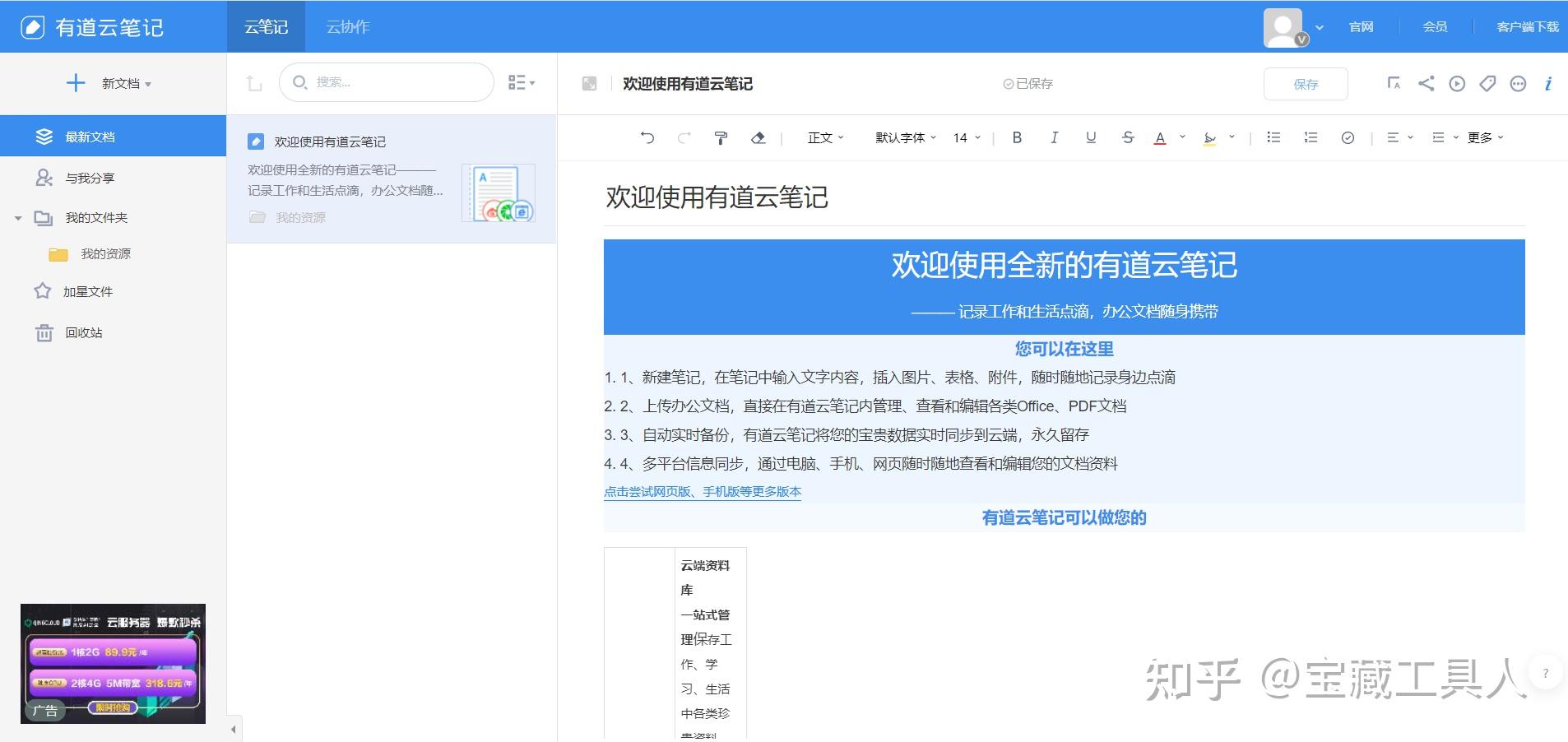Open the 我的资源 folder

click(x=105, y=253)
